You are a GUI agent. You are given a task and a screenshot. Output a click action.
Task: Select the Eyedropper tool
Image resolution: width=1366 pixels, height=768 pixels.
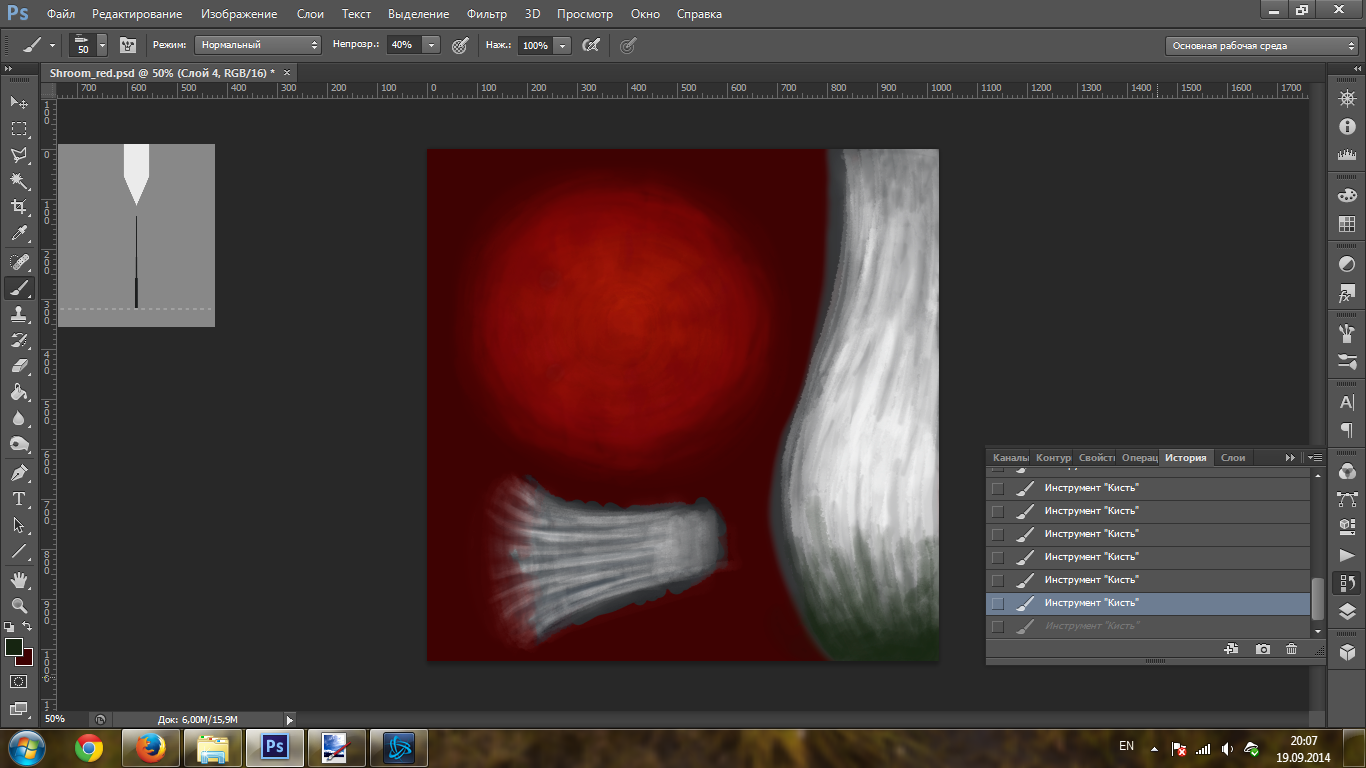click(19, 233)
